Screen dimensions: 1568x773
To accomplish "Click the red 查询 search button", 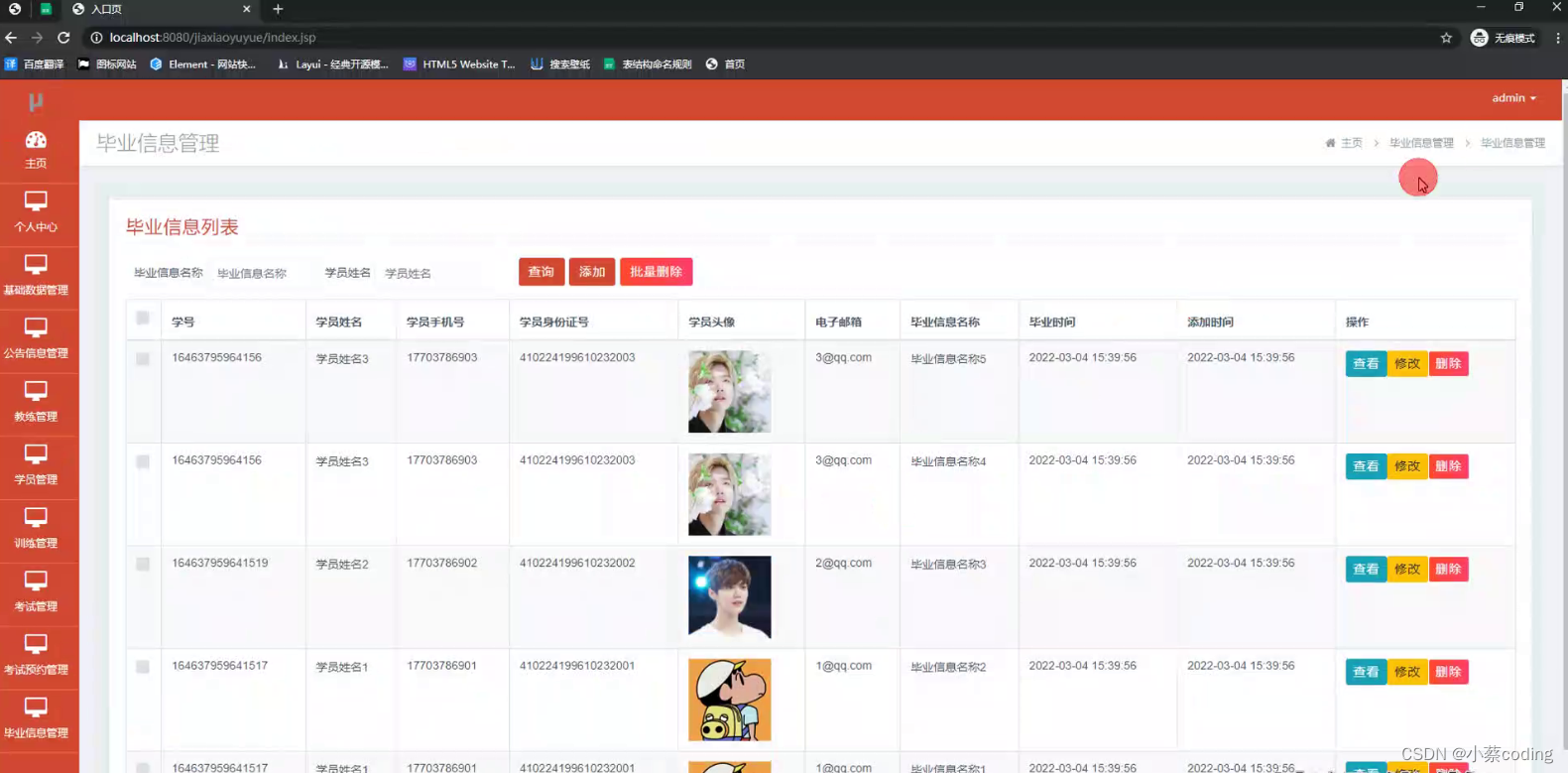I will 542,272.
